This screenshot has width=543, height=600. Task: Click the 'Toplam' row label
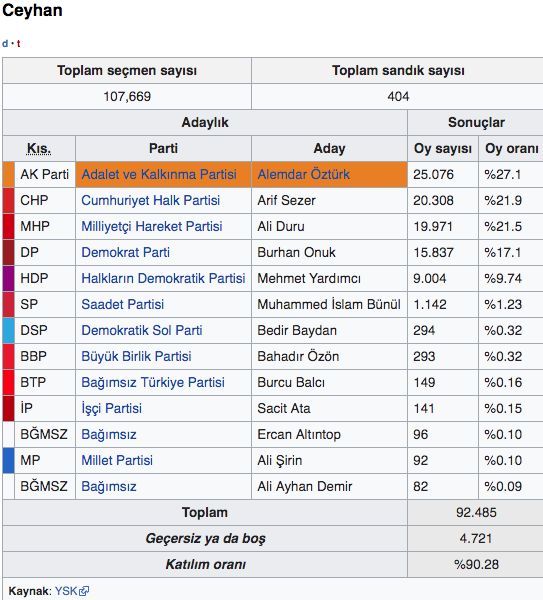pyautogui.click(x=205, y=512)
